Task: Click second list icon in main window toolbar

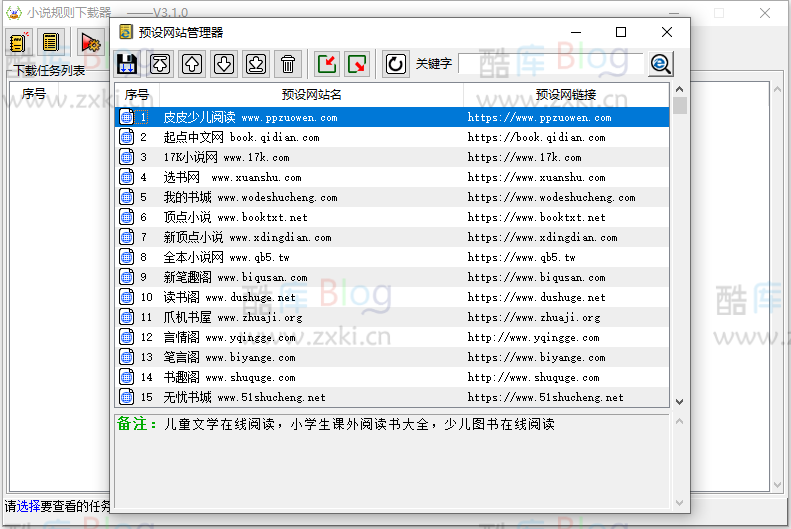Action: click(50, 42)
